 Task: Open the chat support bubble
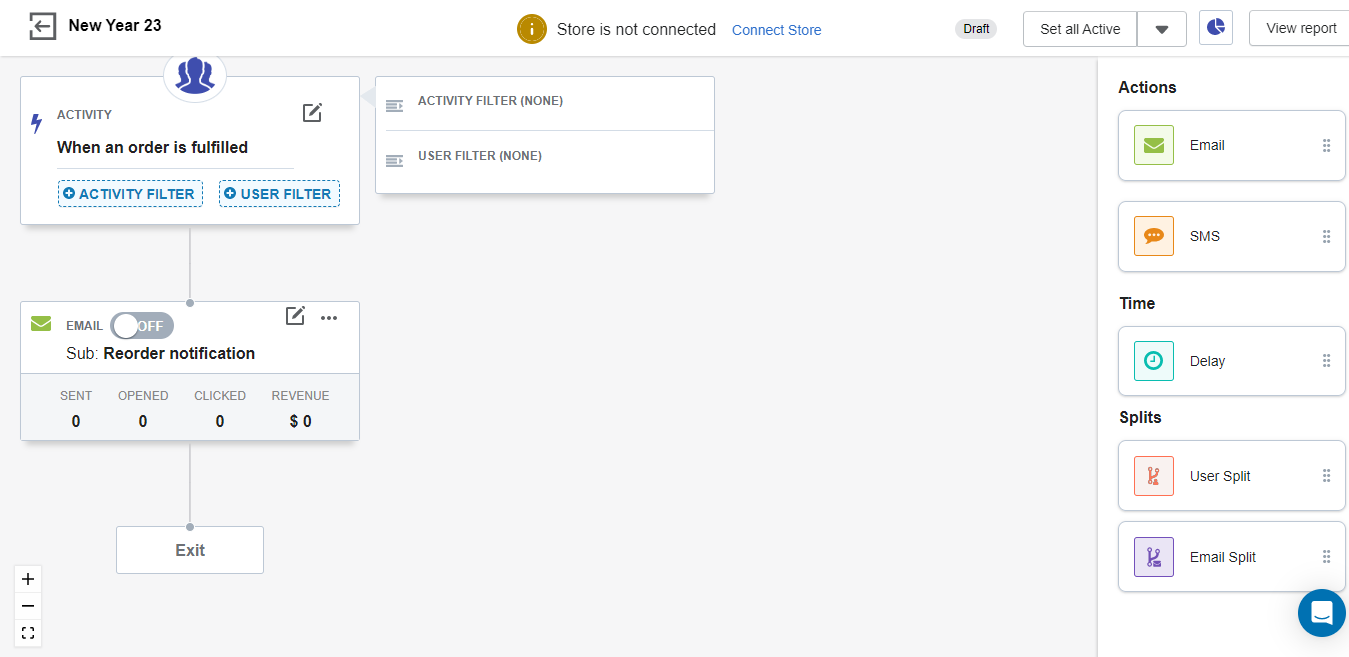pyautogui.click(x=1322, y=613)
